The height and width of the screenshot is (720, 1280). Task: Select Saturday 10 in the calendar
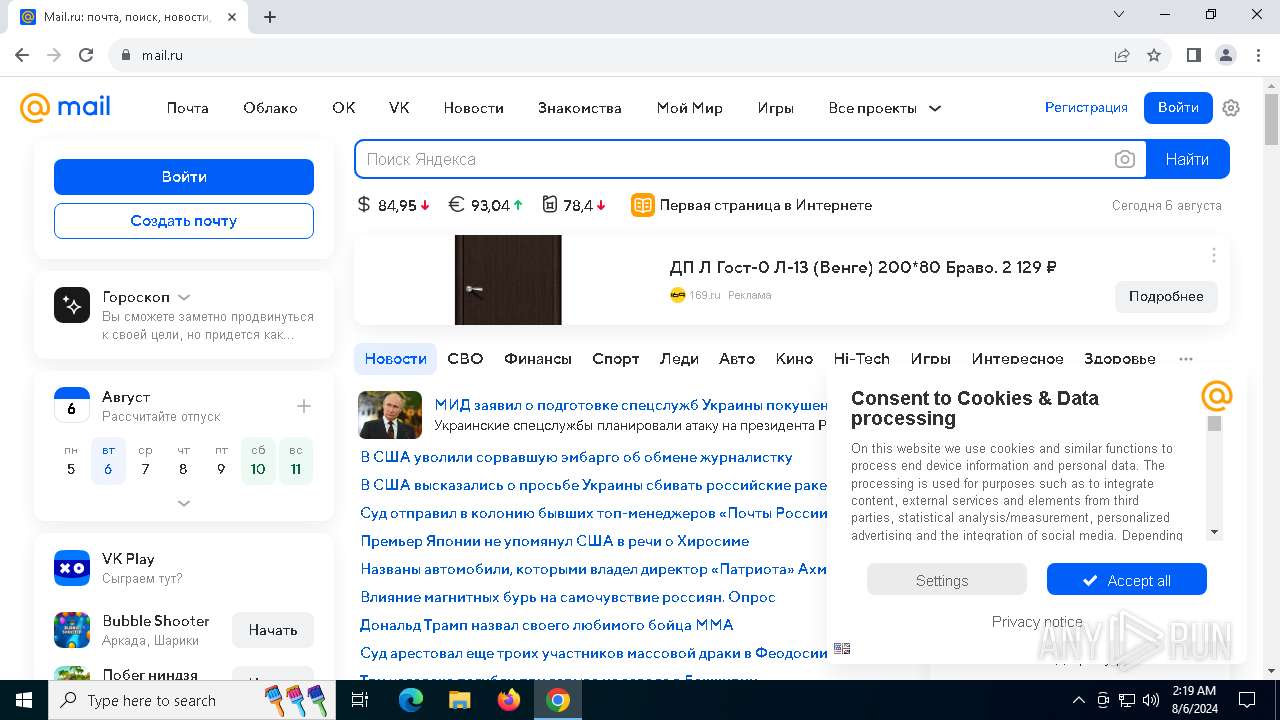(258, 461)
